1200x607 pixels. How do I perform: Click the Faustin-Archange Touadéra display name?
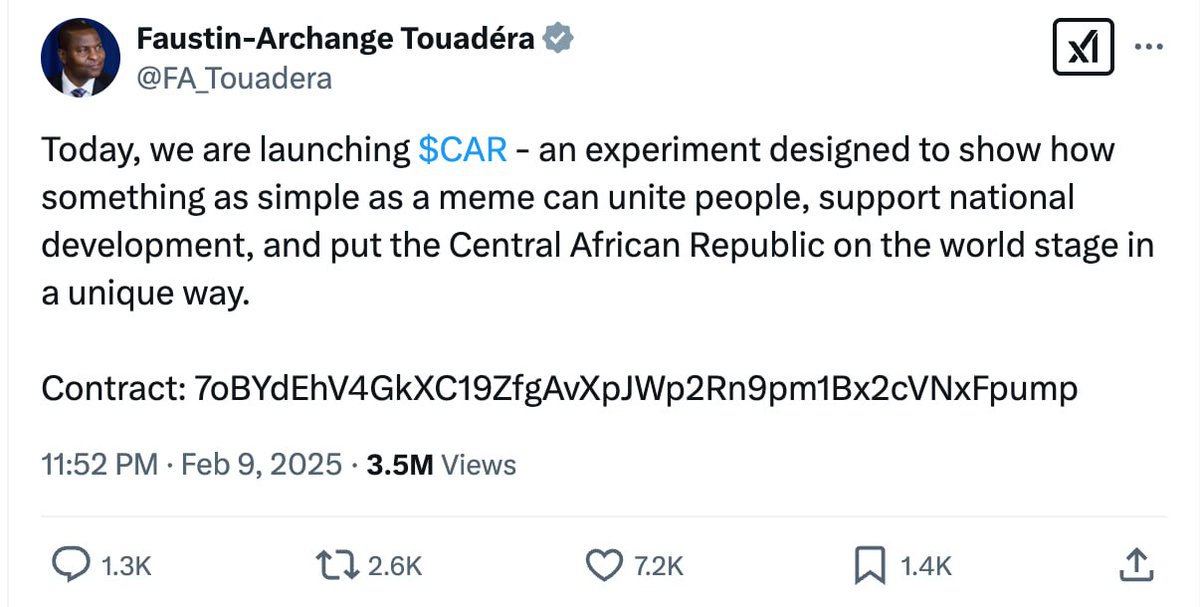pos(336,39)
